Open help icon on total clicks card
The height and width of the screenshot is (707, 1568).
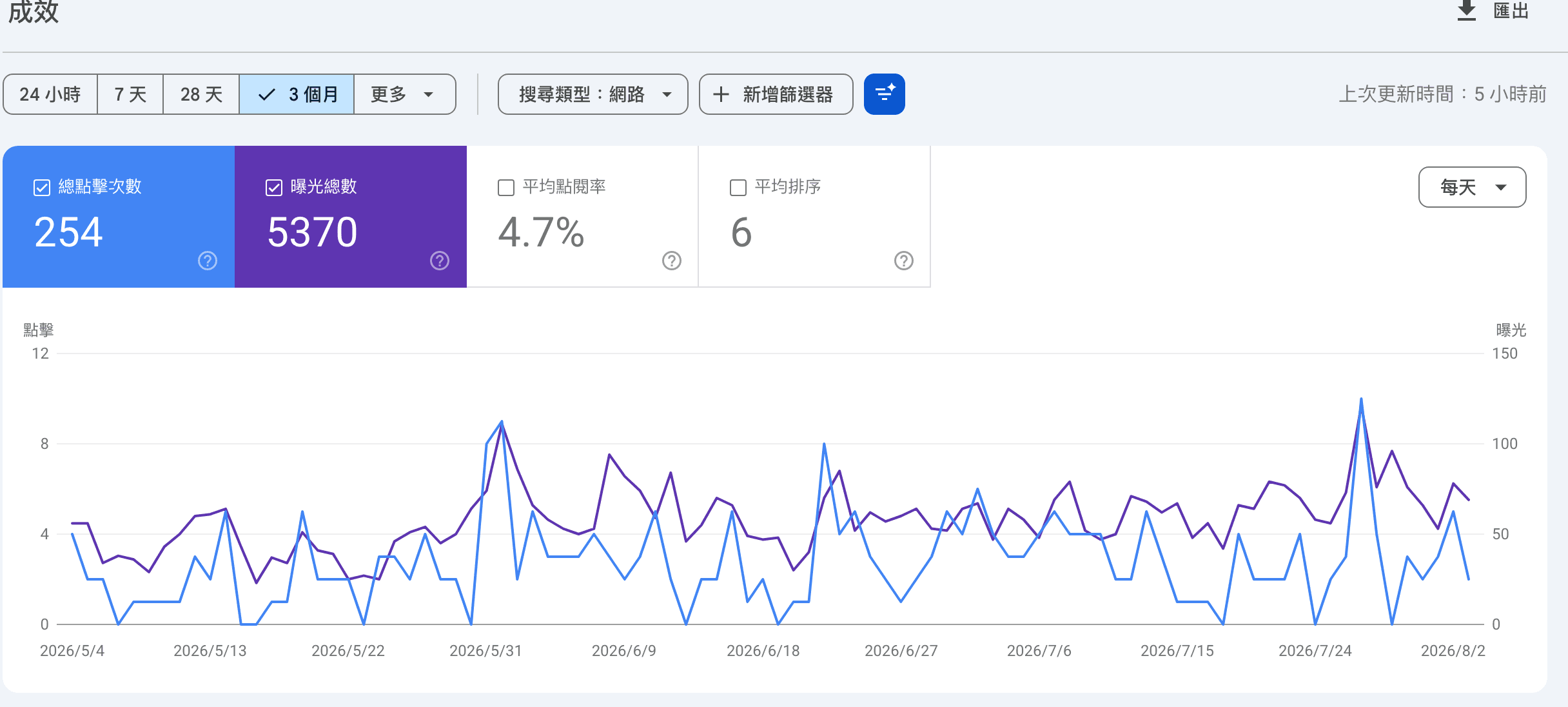[x=207, y=261]
